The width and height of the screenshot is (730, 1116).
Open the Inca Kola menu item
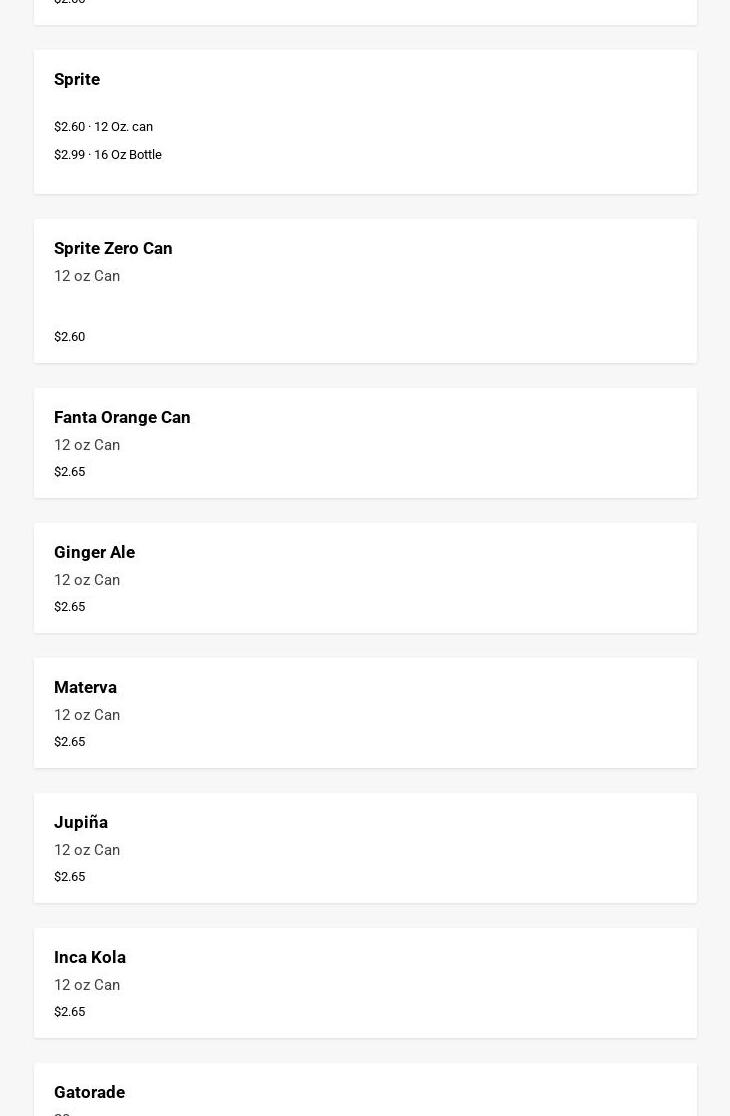(x=90, y=957)
